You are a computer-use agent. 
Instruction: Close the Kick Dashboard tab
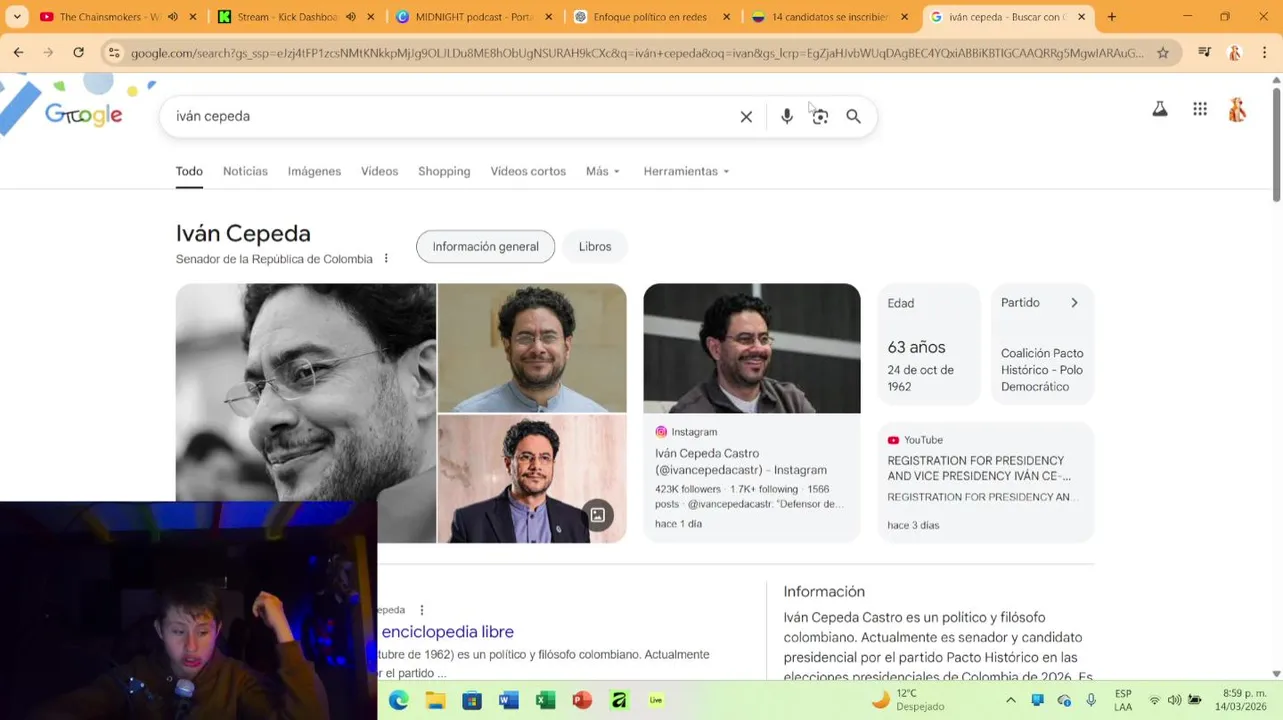pos(371,17)
